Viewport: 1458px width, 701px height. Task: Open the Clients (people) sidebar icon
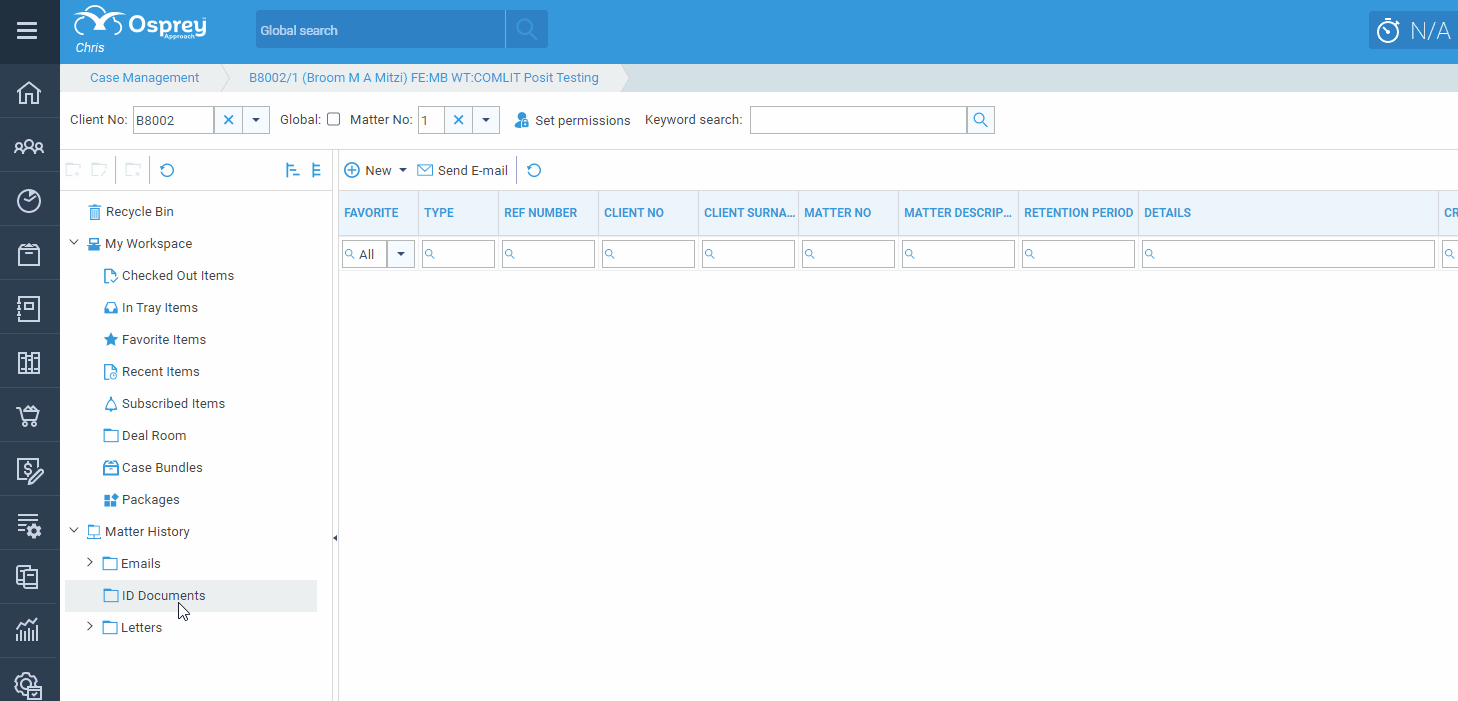(x=29, y=147)
